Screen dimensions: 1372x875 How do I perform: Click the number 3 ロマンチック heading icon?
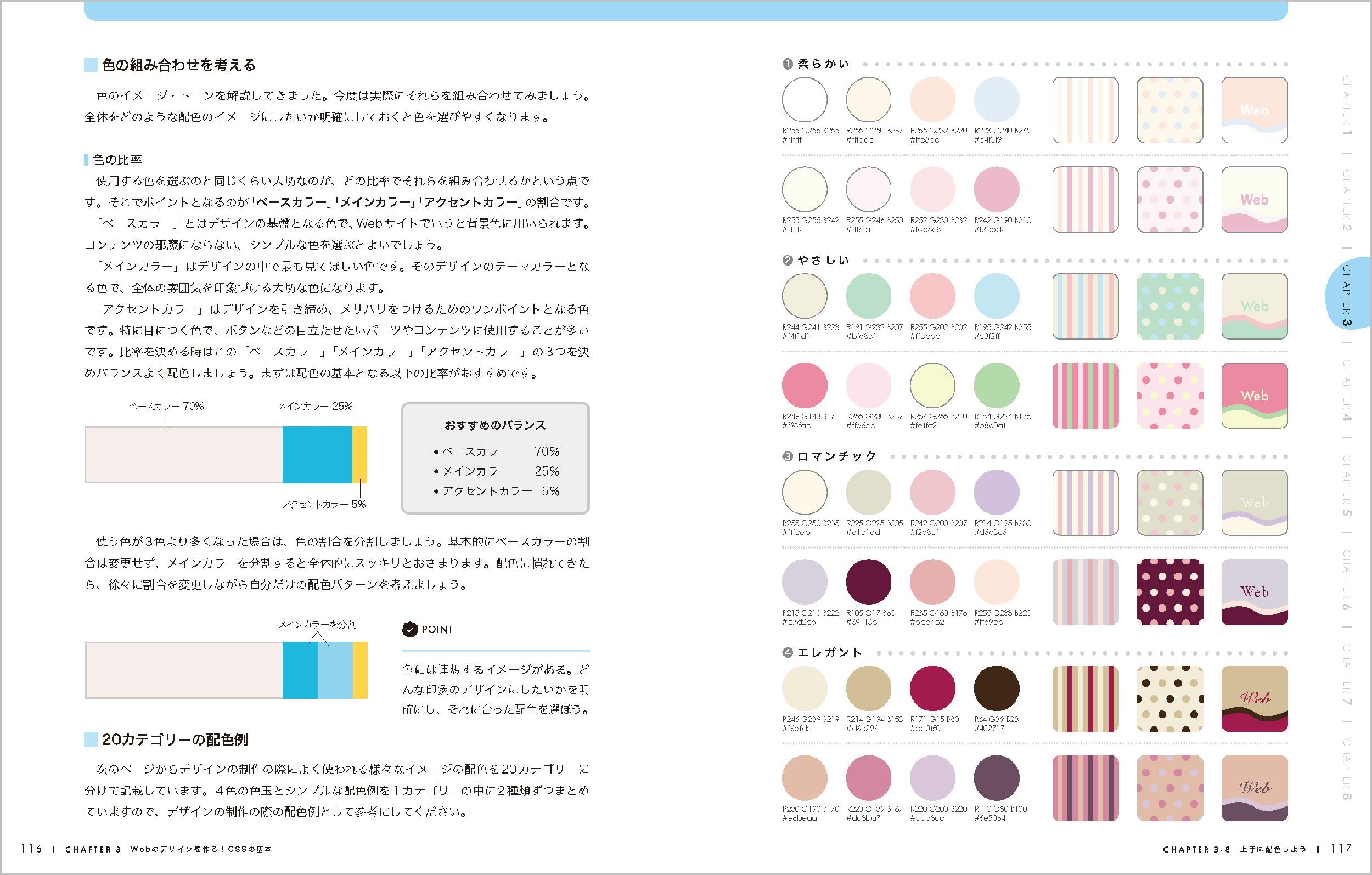pyautogui.click(x=788, y=457)
